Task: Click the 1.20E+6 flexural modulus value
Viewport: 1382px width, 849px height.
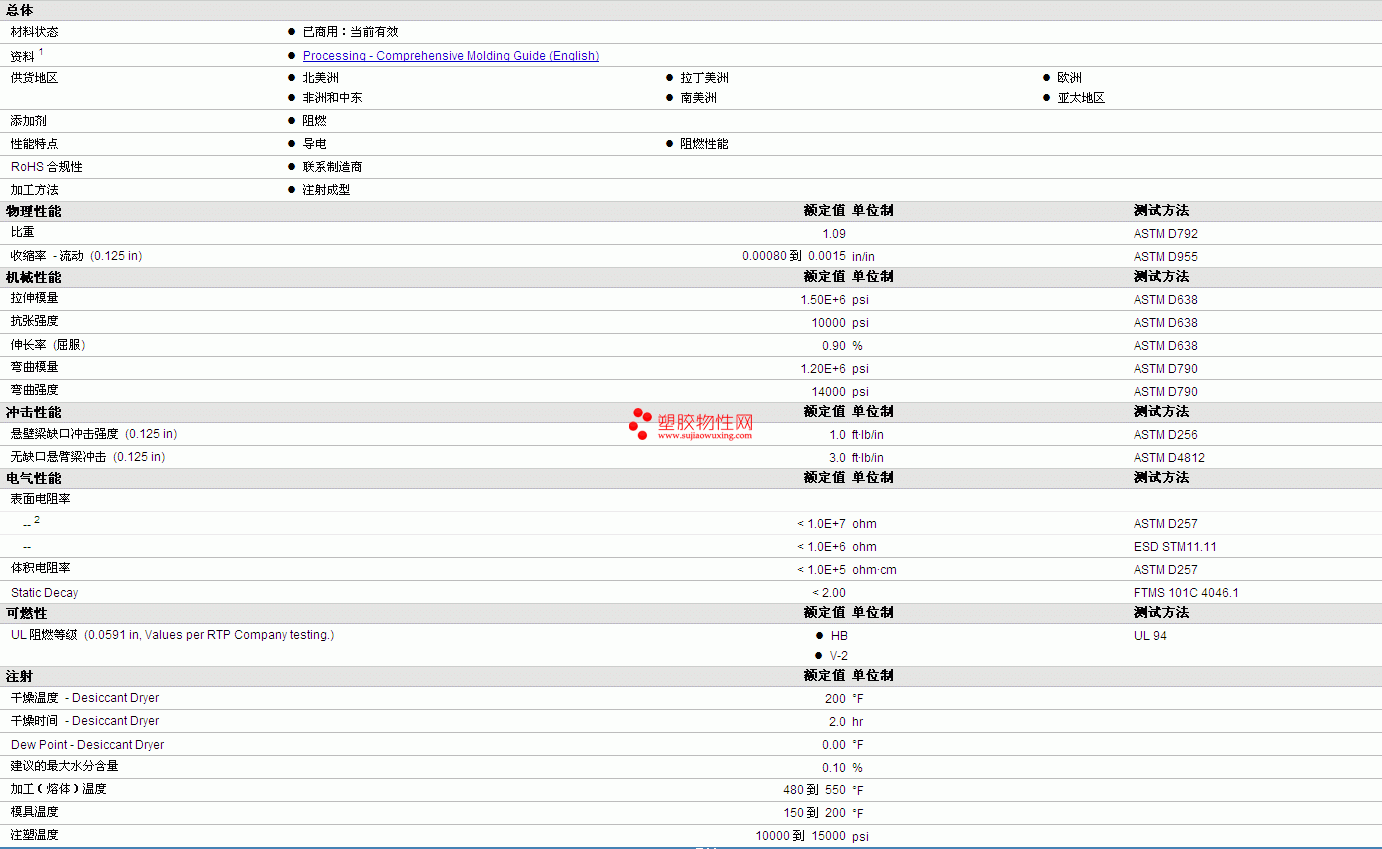Action: coord(823,369)
